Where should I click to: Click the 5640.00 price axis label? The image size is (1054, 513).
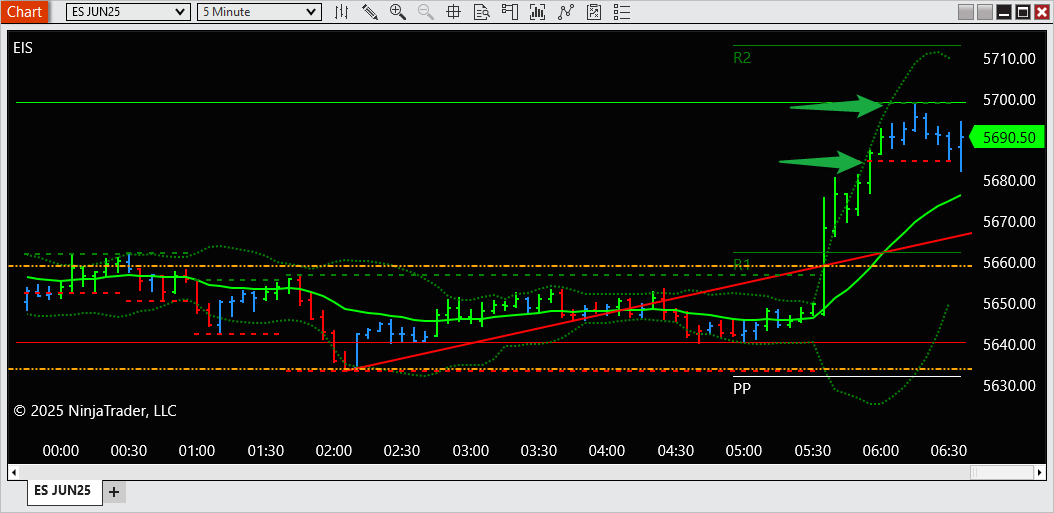click(1010, 345)
